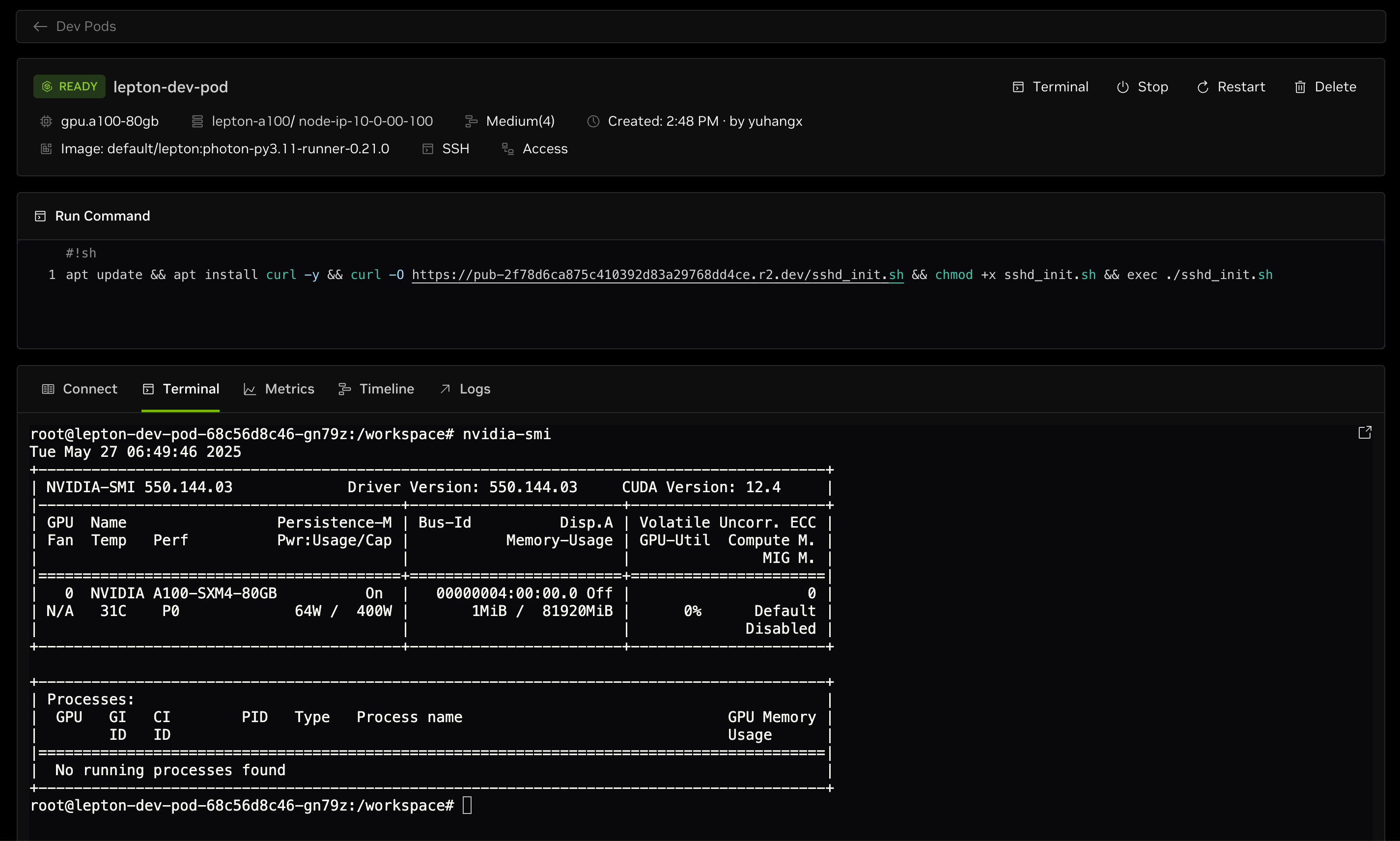
Task: Click the READY status badge
Action: point(69,86)
